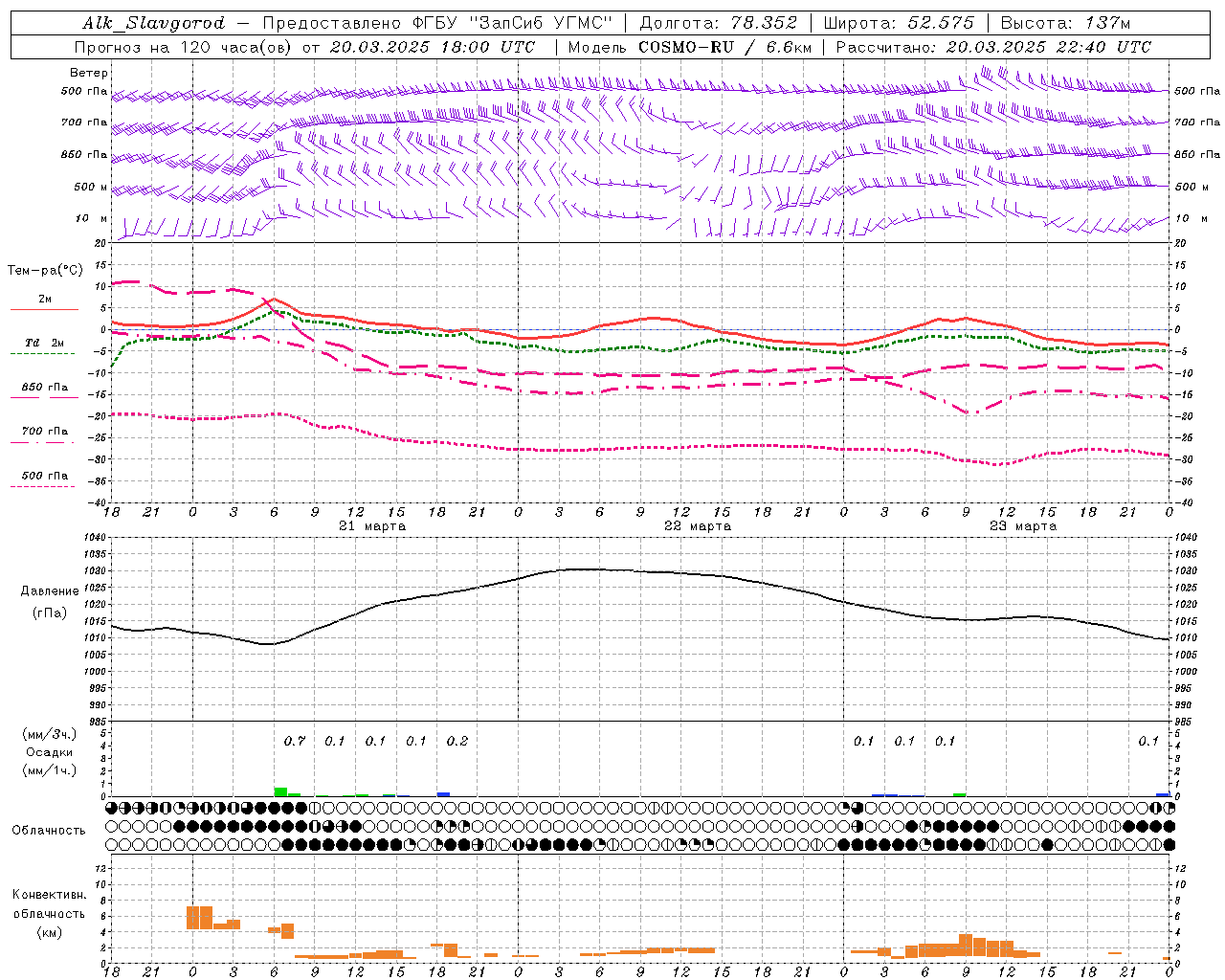Select Рассчитано: 20.03.2025 22:40 UTC timestamp
This screenshot has height=980, width=1225.
pyautogui.click(x=993, y=47)
